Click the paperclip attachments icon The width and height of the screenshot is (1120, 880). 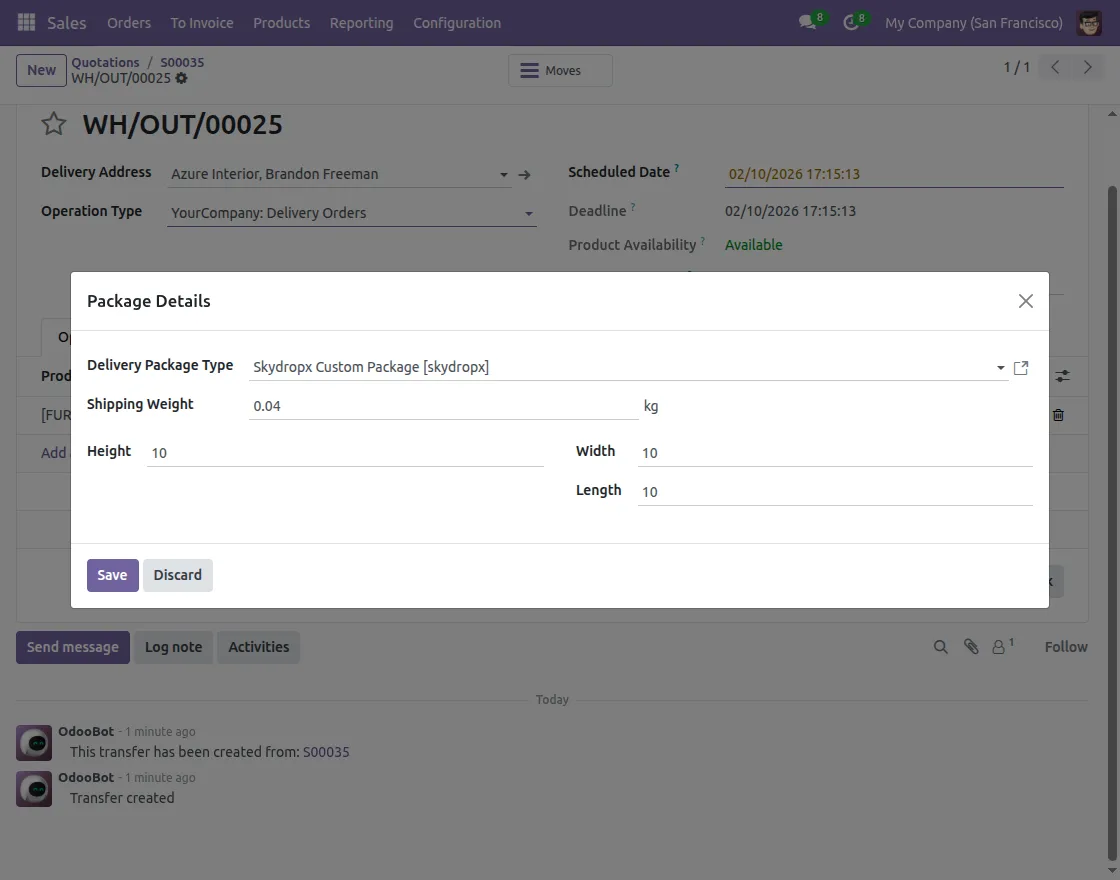(970, 647)
